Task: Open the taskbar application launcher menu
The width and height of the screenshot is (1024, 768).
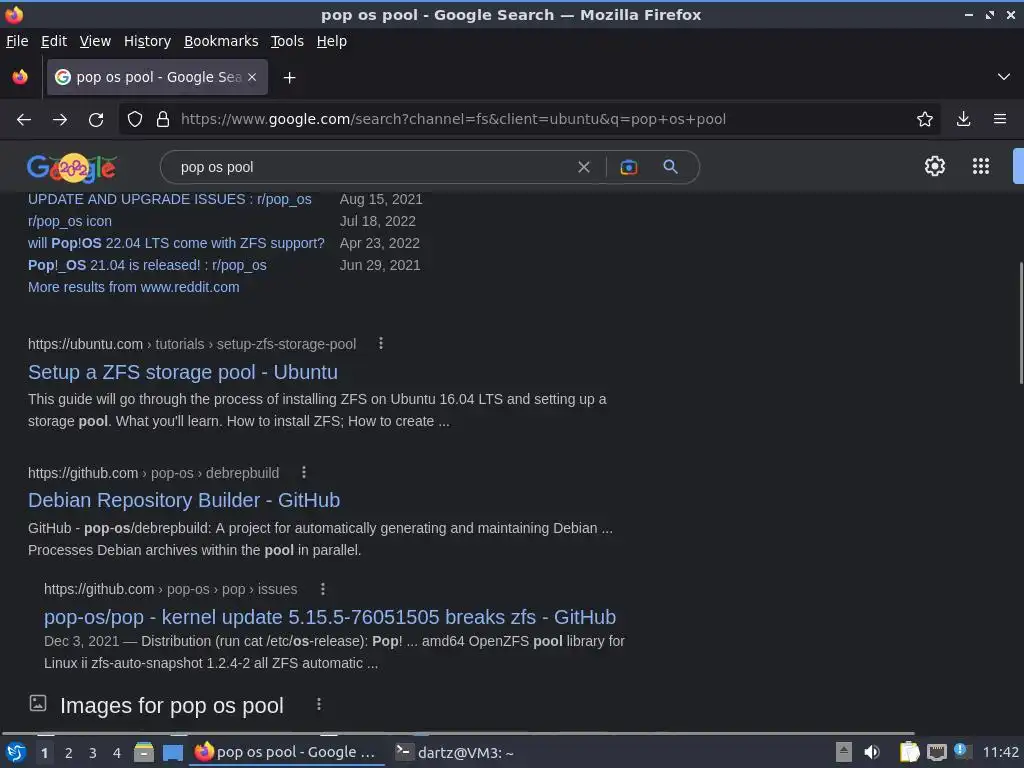Action: 16,752
